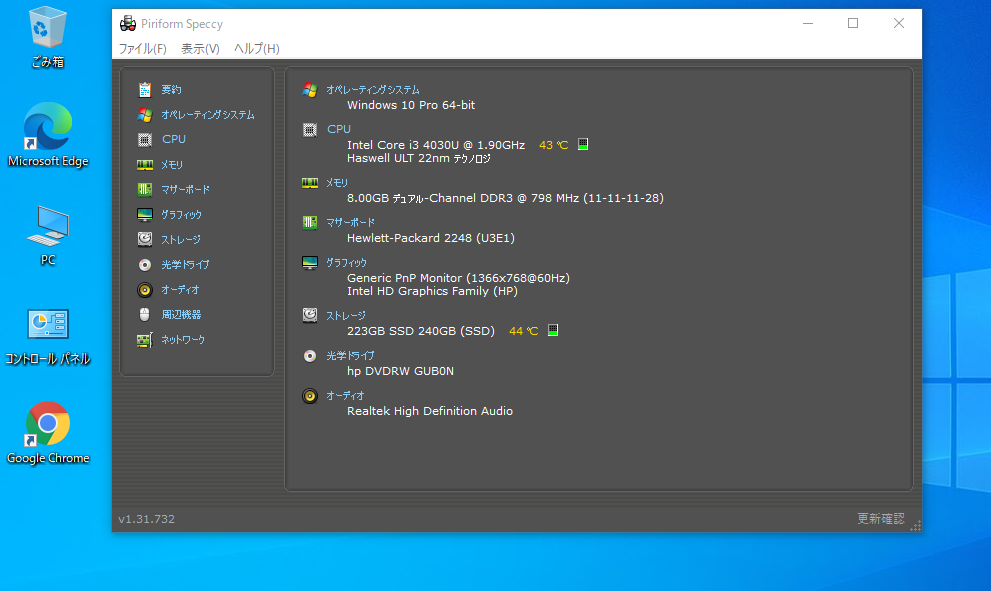Click the hp DVDRW GUB0N text
This screenshot has height=591, width=991.
tap(400, 371)
